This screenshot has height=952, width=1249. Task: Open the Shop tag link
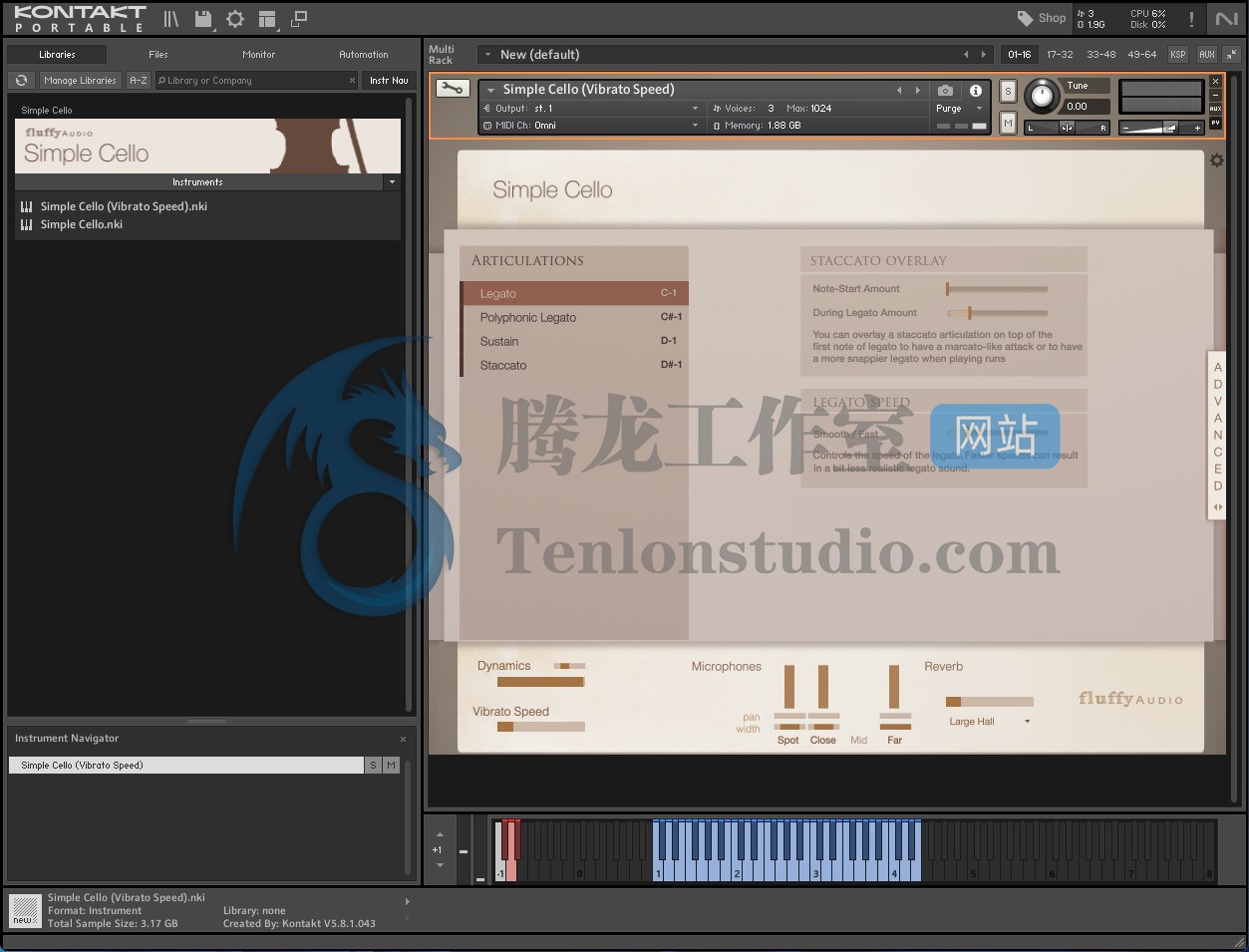[x=1042, y=18]
